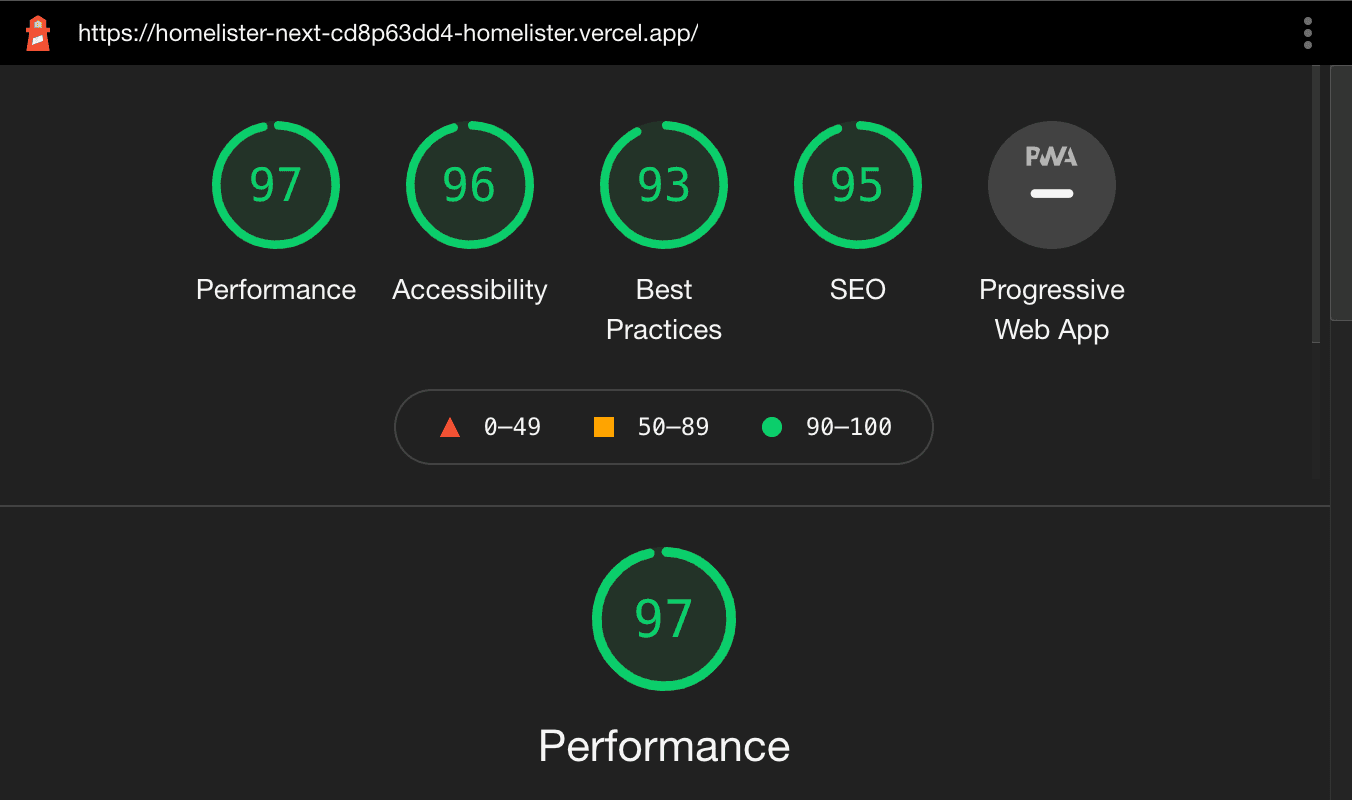This screenshot has width=1352, height=800.
Task: Click the Best Practices gauge showing 93
Action: pos(664,185)
